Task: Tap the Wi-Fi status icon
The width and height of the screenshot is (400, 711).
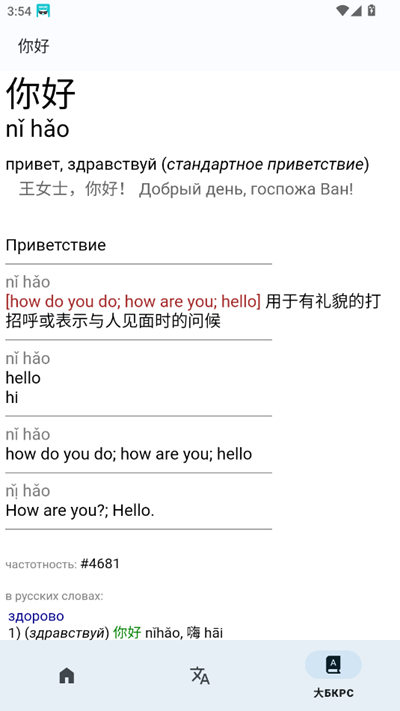Action: coord(342,10)
